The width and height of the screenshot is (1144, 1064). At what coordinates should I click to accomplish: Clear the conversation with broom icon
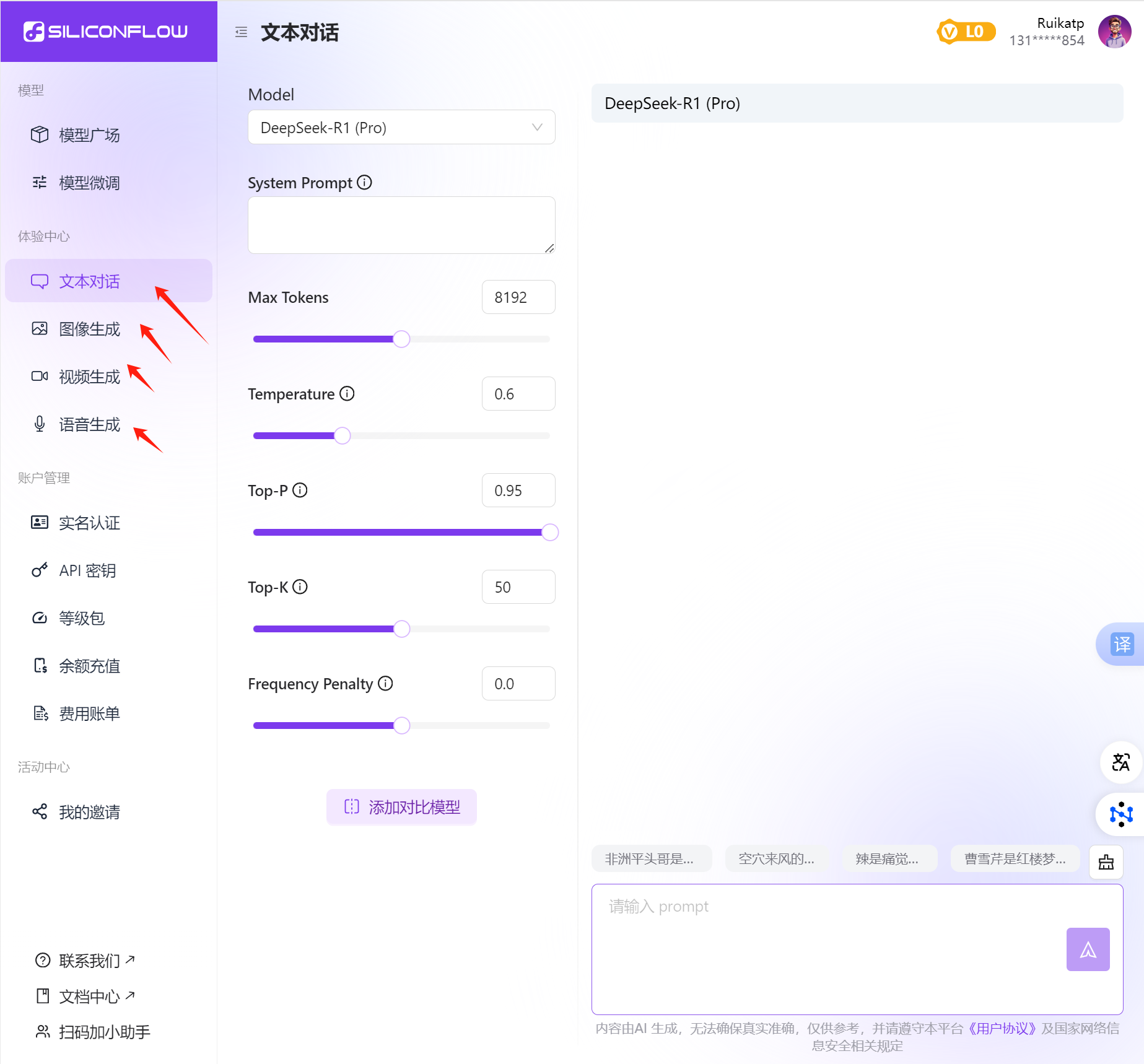pos(1106,862)
